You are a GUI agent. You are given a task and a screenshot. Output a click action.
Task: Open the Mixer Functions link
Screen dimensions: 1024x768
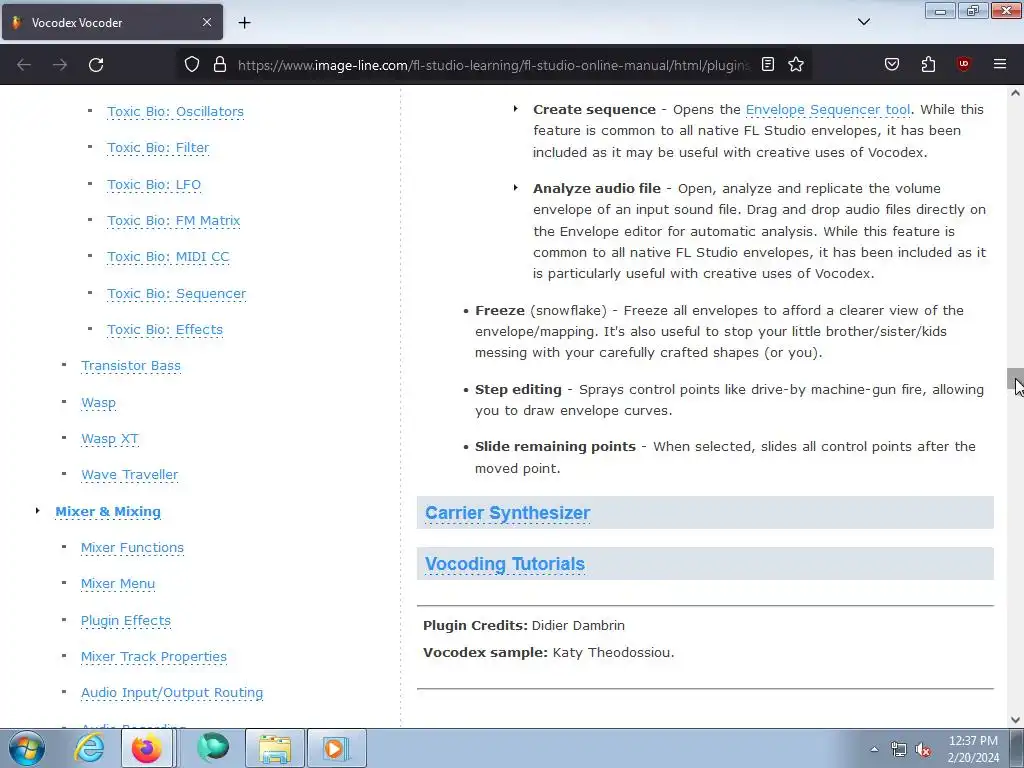pos(133,548)
